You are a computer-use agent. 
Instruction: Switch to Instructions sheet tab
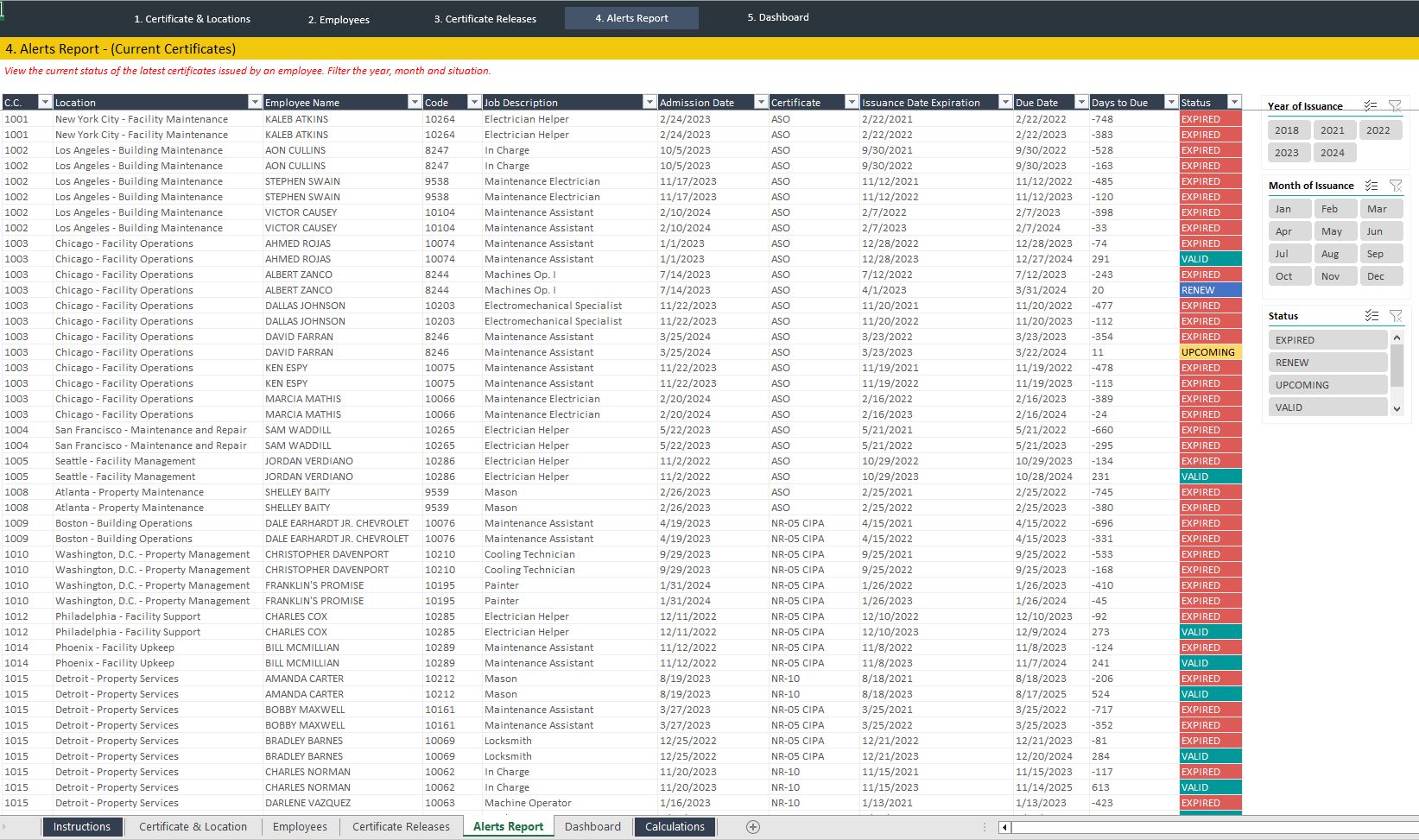coord(82,827)
